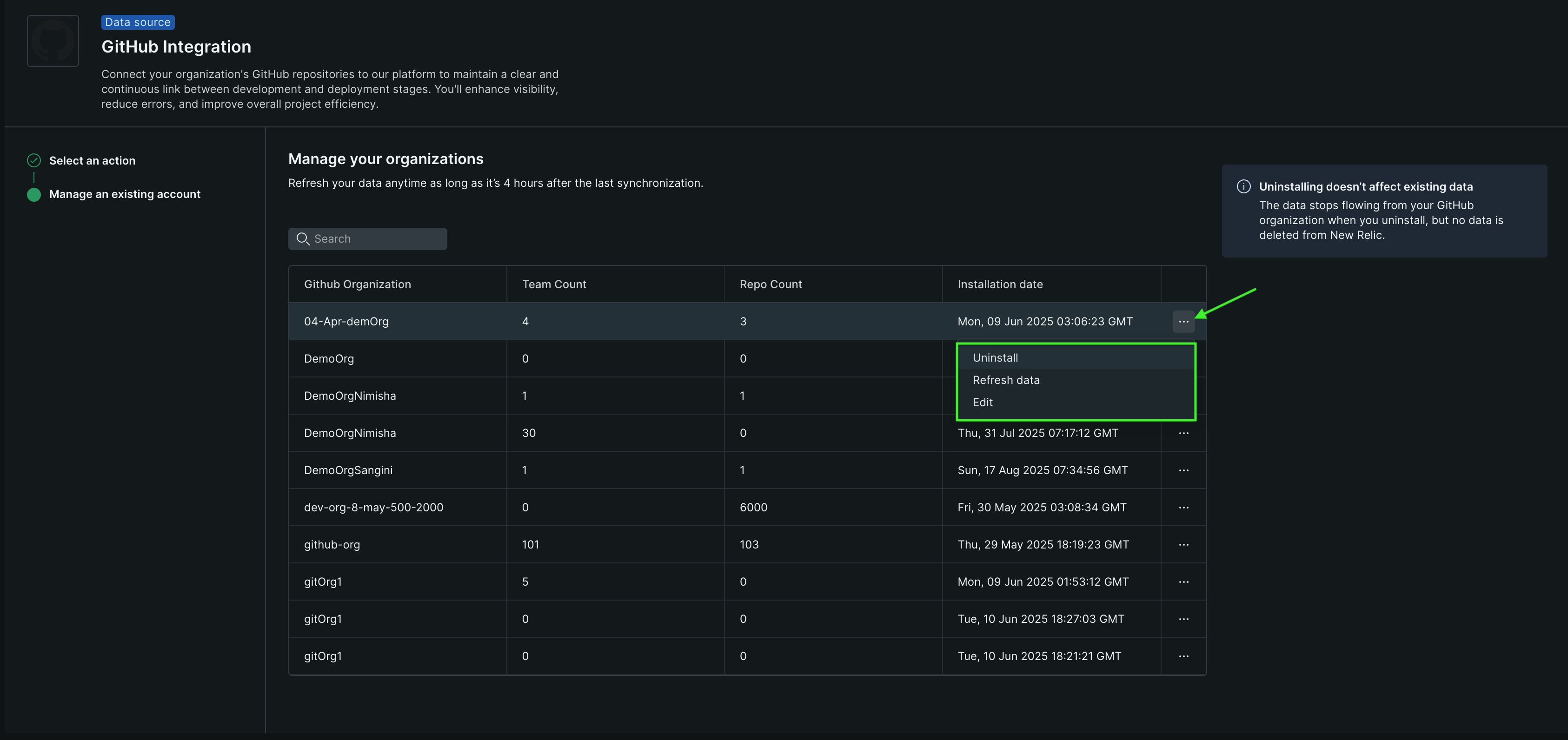The image size is (1568, 740).
Task: Open the kebab dropdown for the 30-team DemoOrgNimisha row
Action: 1184,433
